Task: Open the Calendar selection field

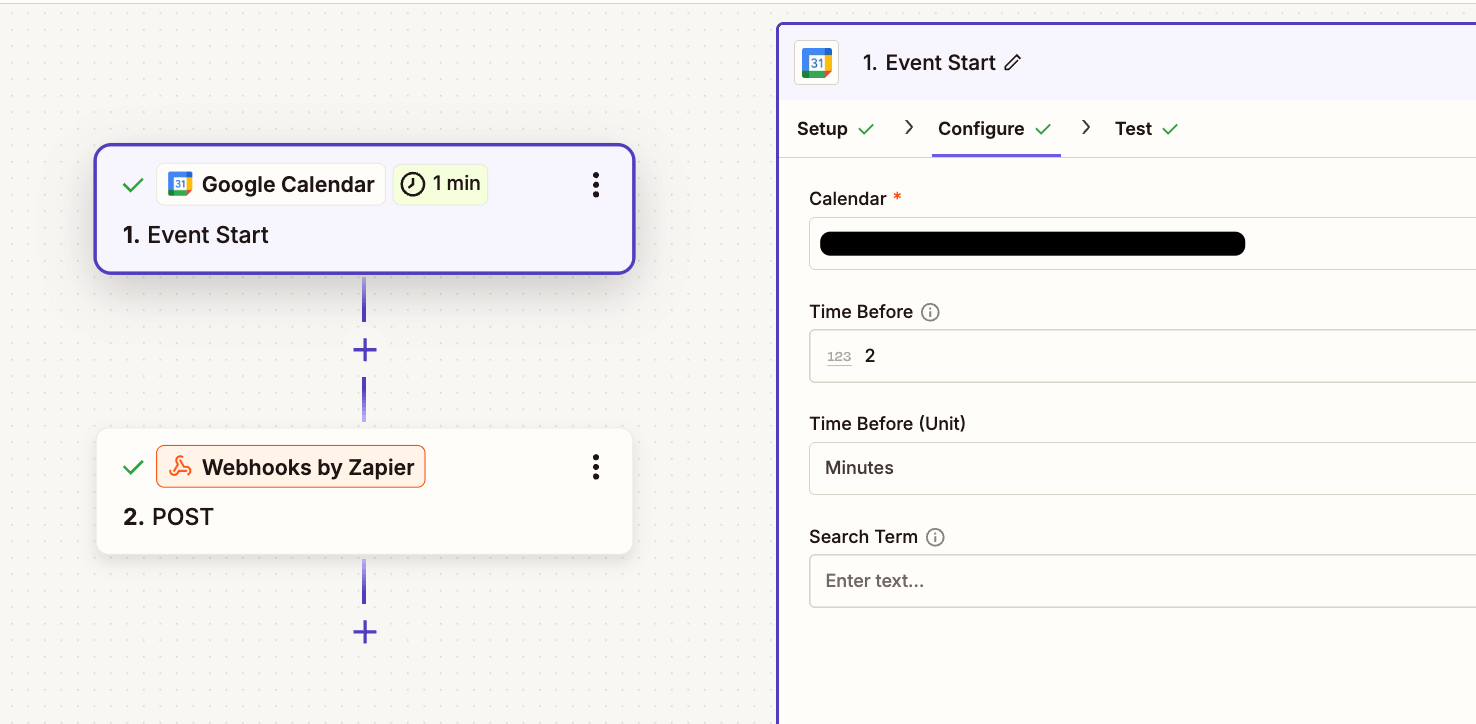Action: [1140, 243]
